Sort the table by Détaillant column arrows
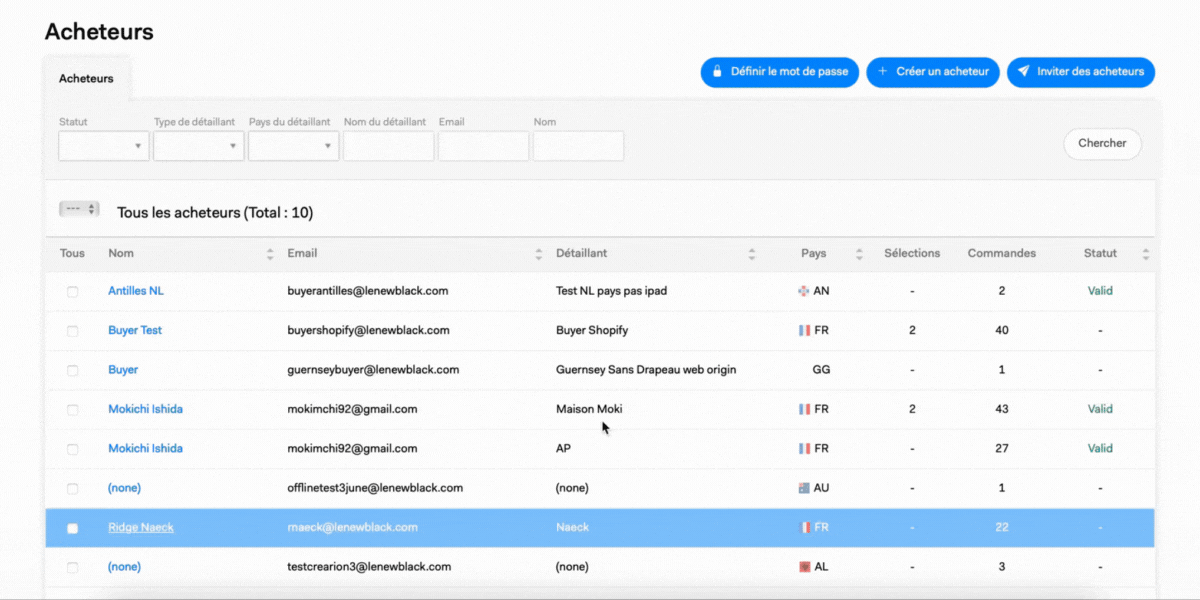Image resolution: width=1200 pixels, height=600 pixels. pyautogui.click(x=752, y=254)
